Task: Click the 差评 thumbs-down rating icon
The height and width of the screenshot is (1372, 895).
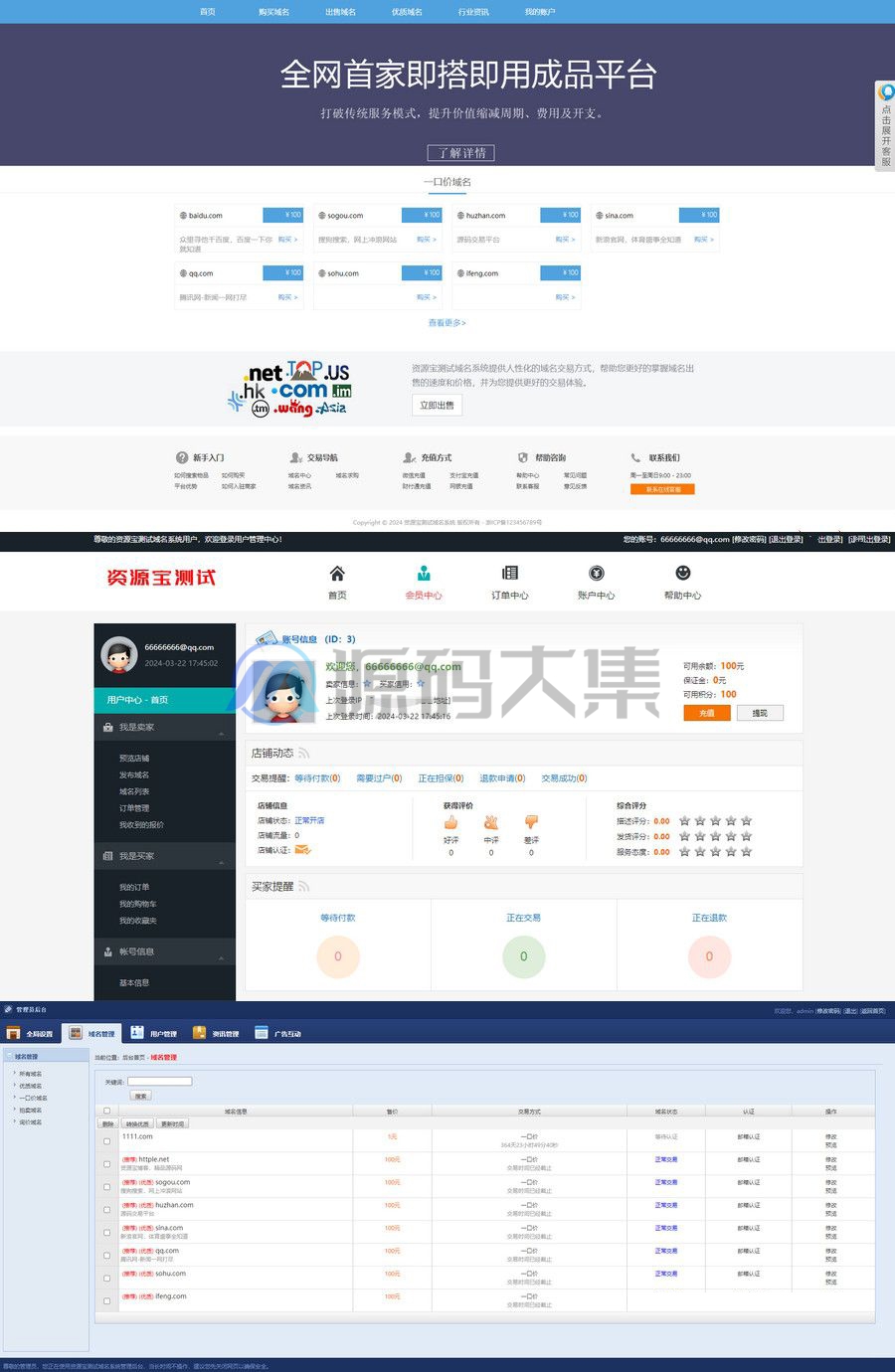Action: (531, 822)
